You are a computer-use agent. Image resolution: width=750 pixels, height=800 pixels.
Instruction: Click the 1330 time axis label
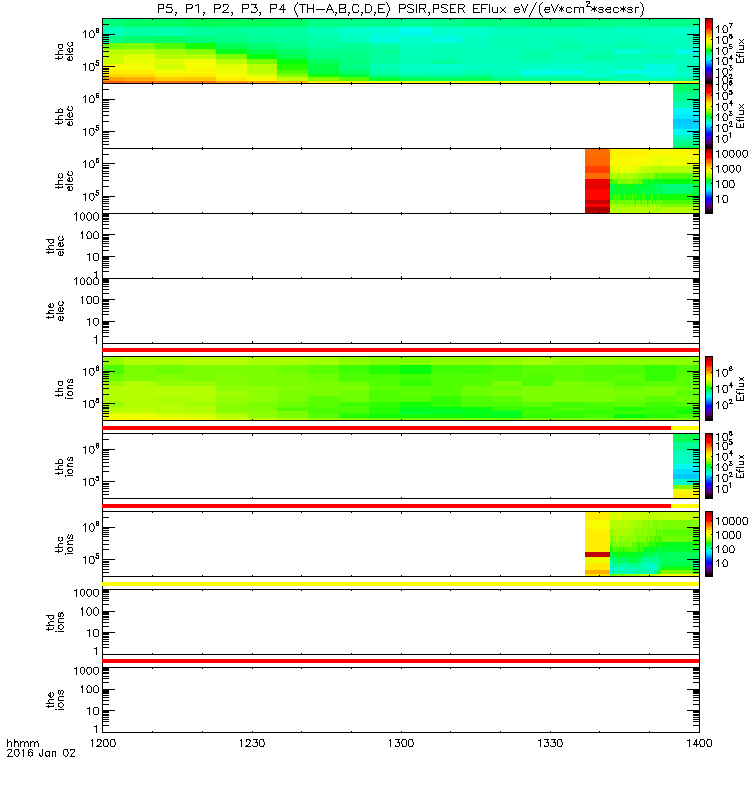tap(550, 743)
